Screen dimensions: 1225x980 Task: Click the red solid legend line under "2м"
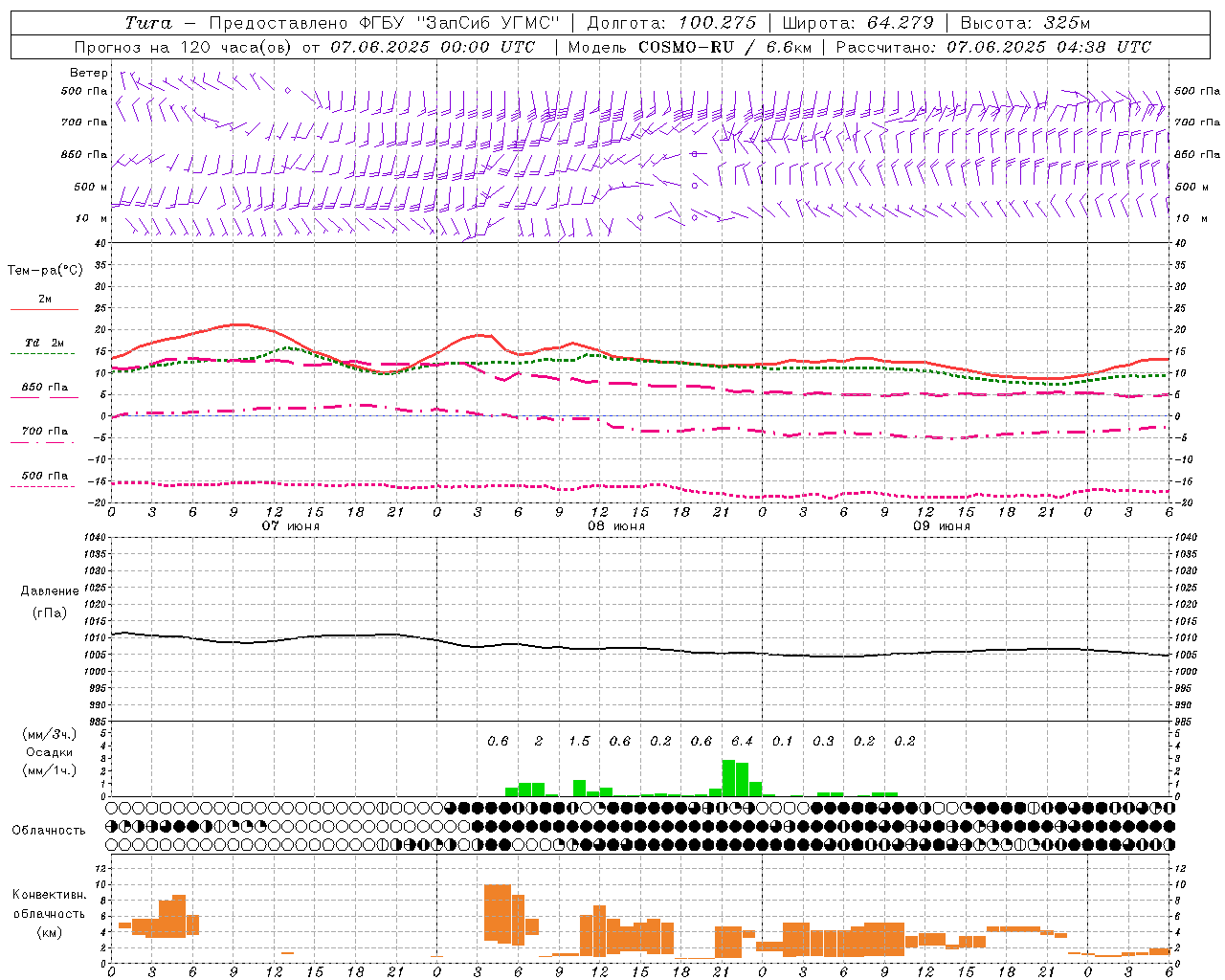44,309
